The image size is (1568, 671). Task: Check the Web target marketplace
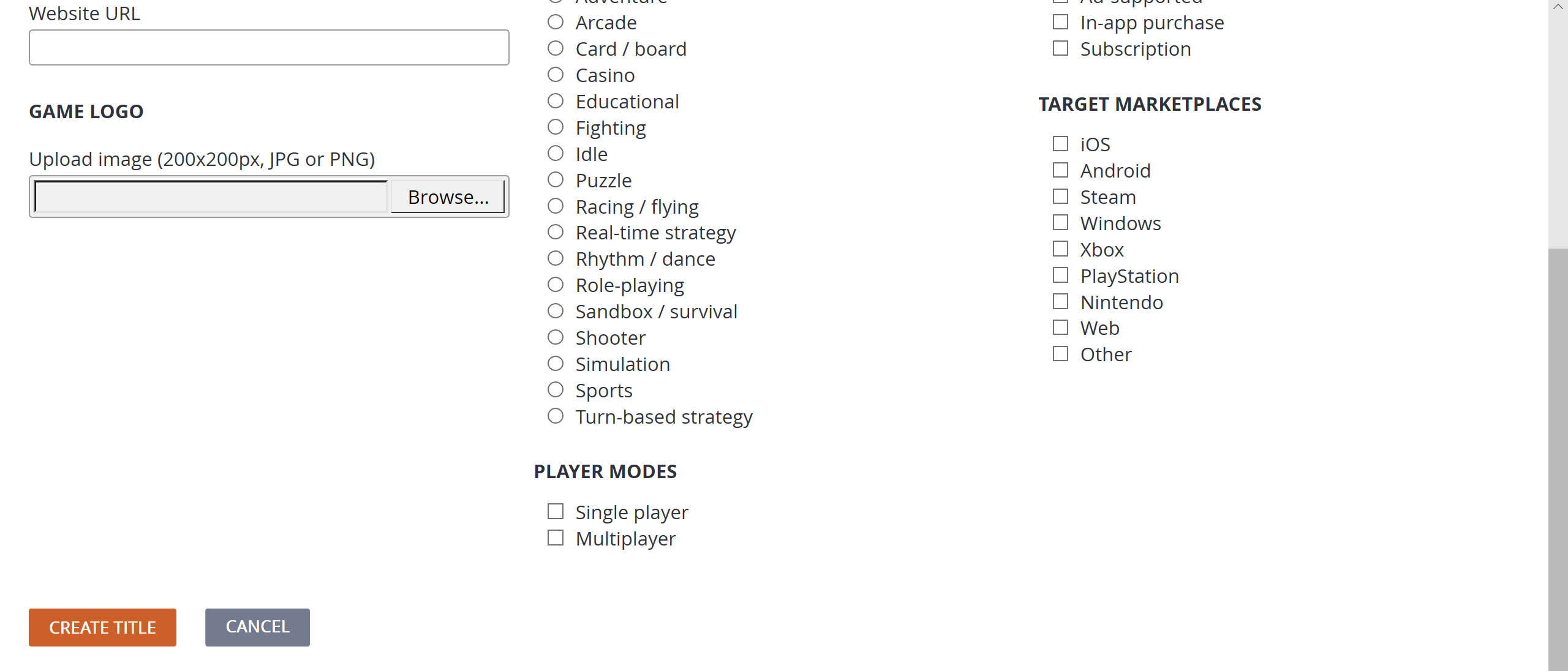[1060, 327]
